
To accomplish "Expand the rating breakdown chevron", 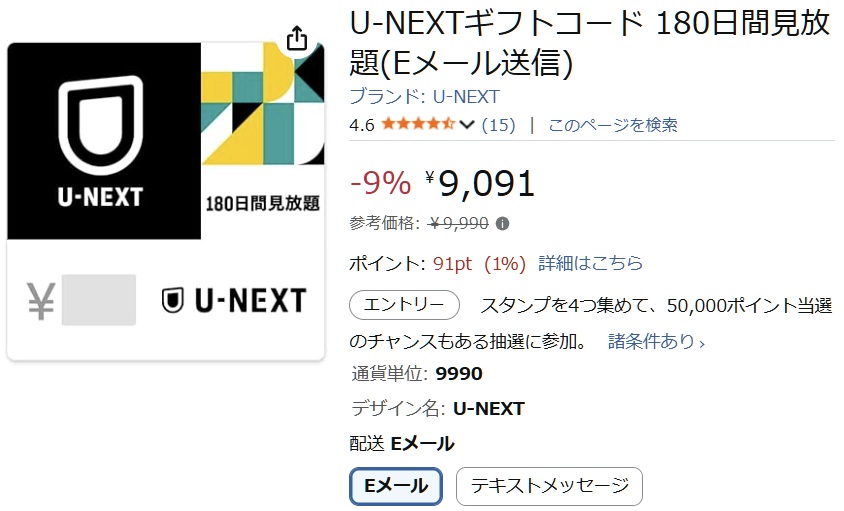I will [467, 125].
